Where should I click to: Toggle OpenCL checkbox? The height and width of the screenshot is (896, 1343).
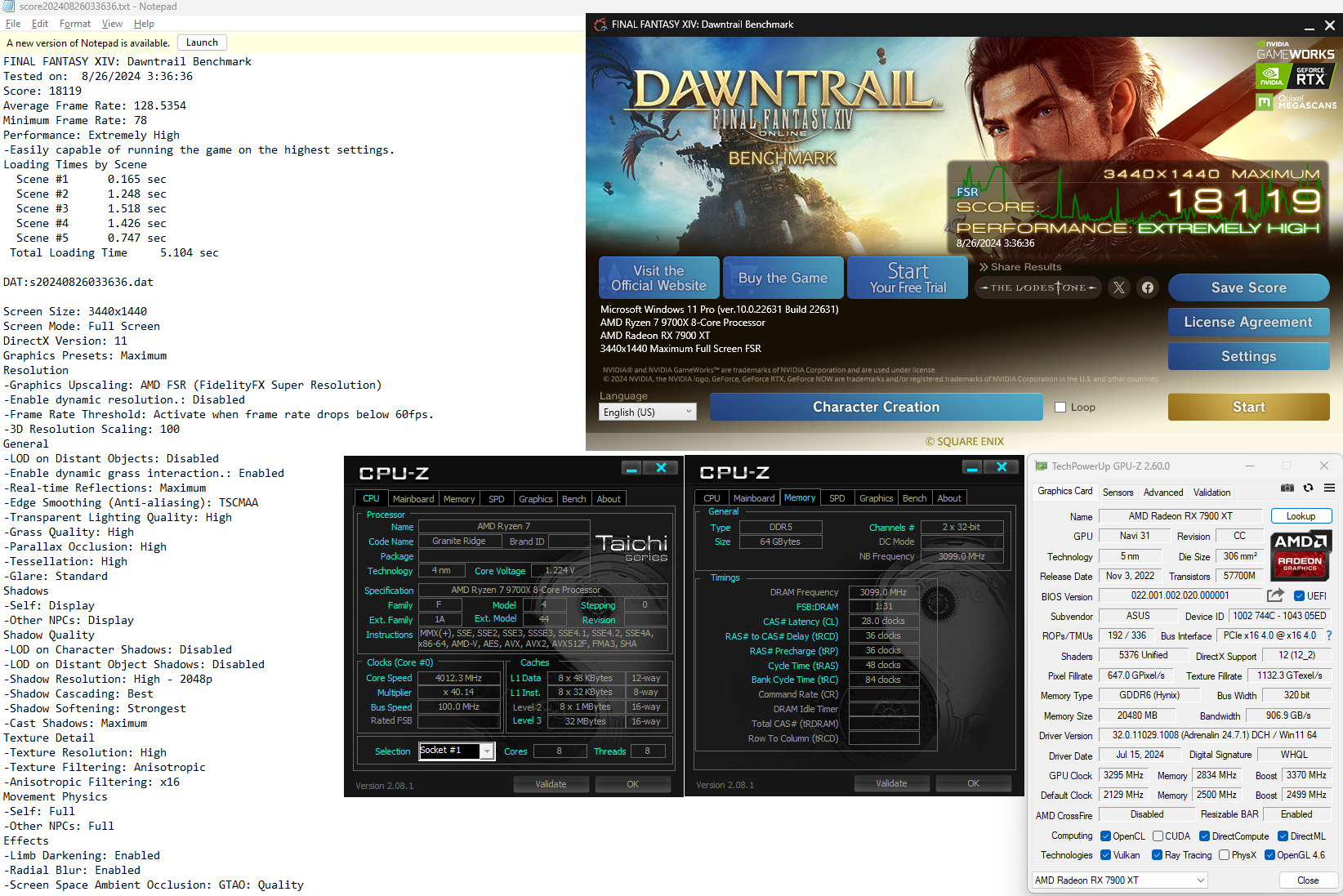coord(1105,836)
